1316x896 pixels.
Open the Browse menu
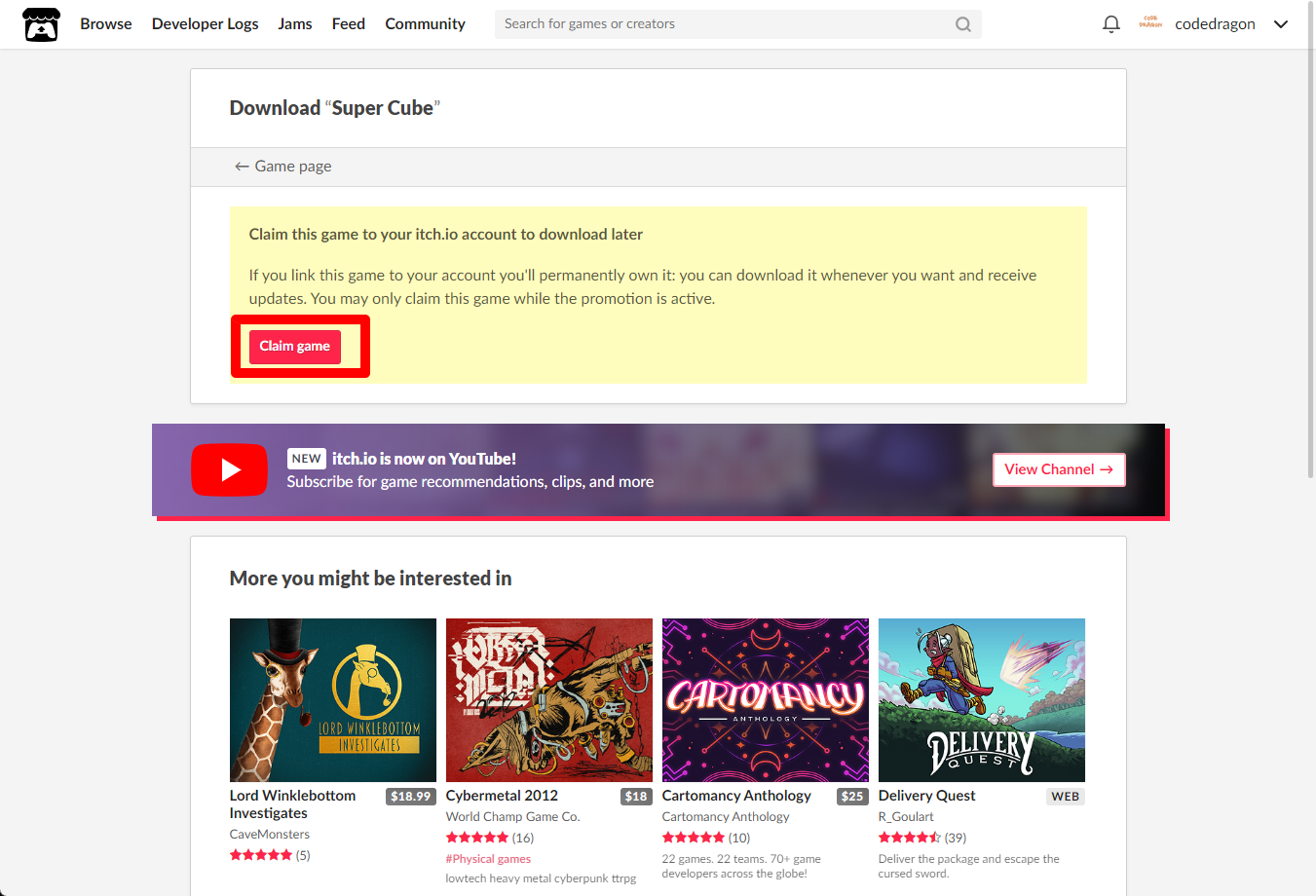106,24
